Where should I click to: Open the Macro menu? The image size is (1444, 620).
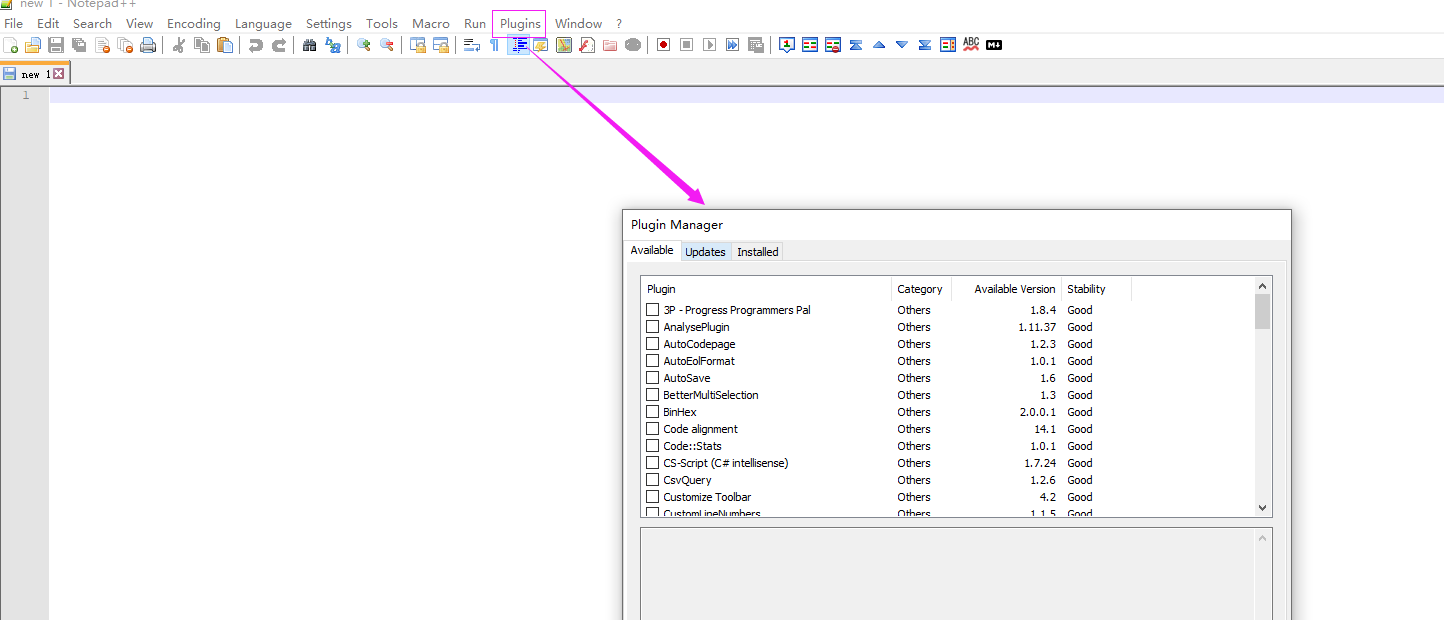431,23
